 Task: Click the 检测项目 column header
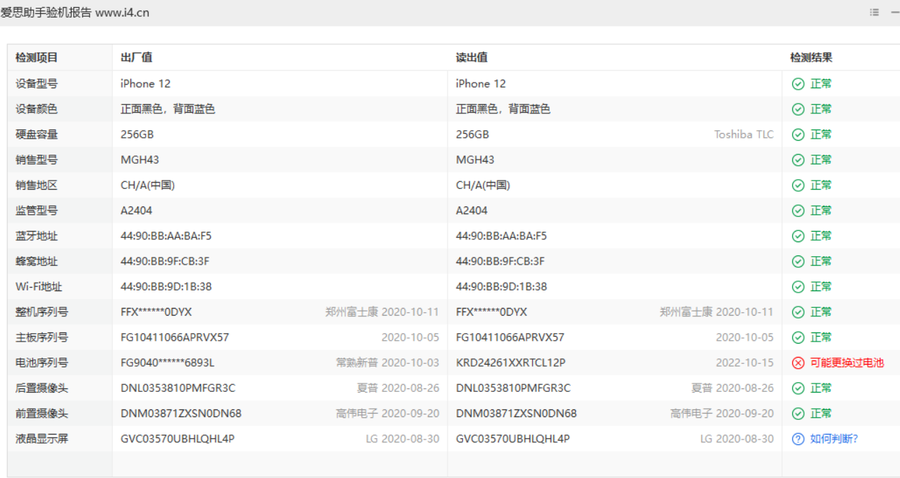click(37, 58)
